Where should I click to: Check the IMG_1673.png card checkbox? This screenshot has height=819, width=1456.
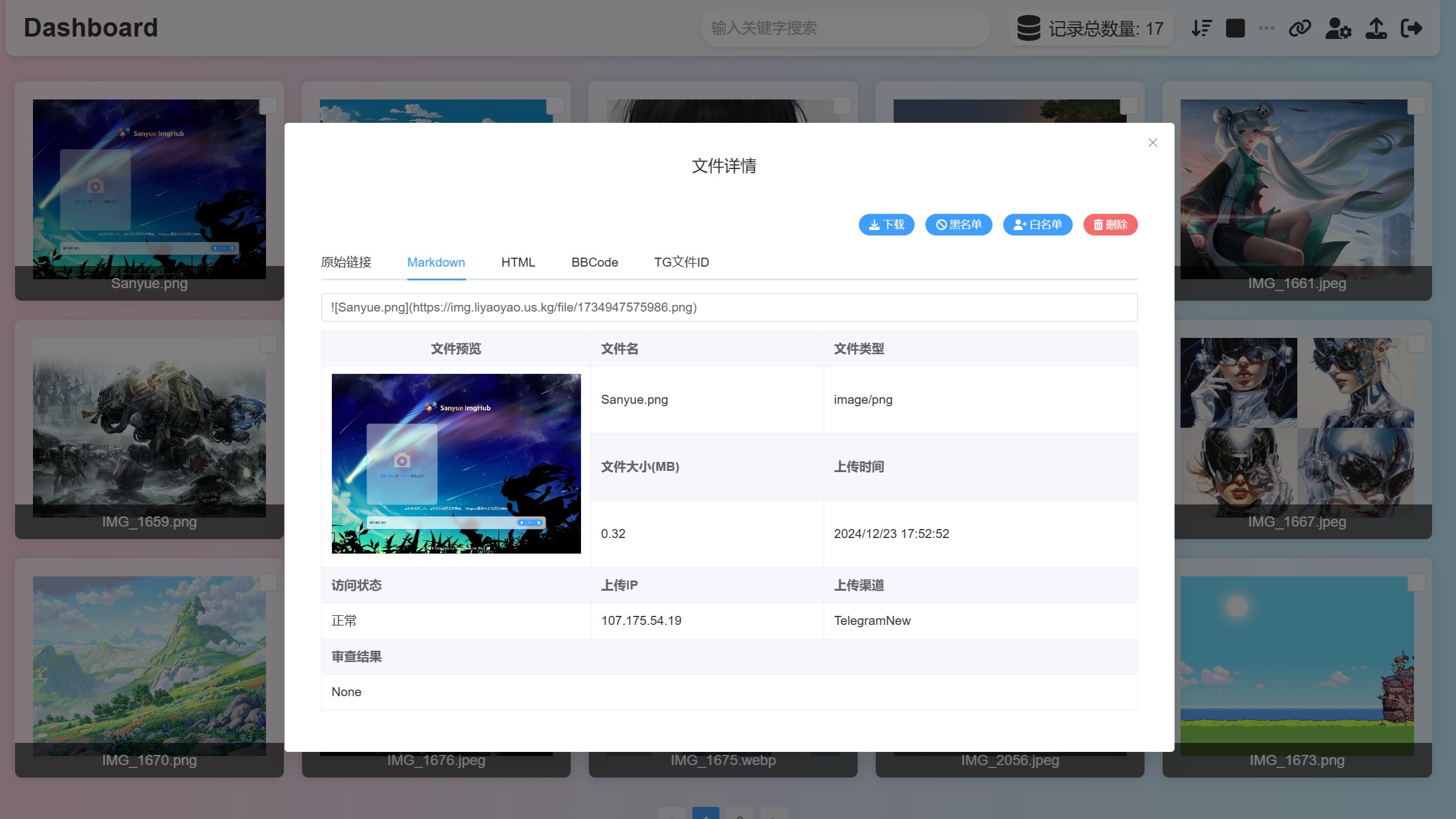coord(1416,582)
